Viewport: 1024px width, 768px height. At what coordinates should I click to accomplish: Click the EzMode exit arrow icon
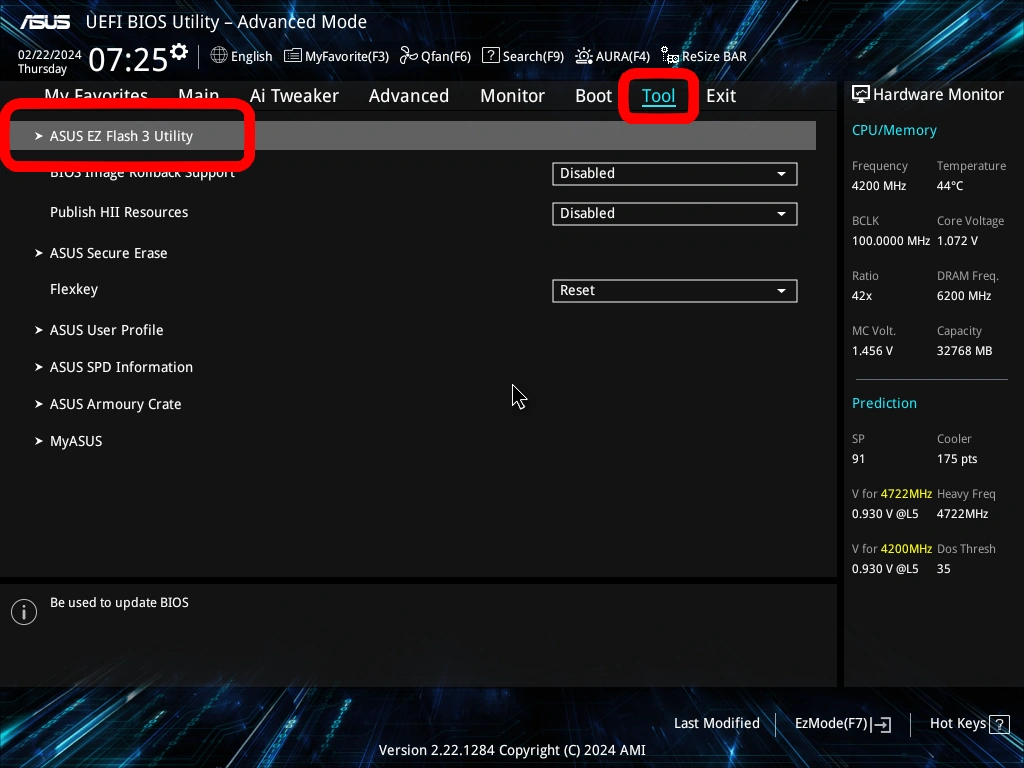[x=882, y=724]
